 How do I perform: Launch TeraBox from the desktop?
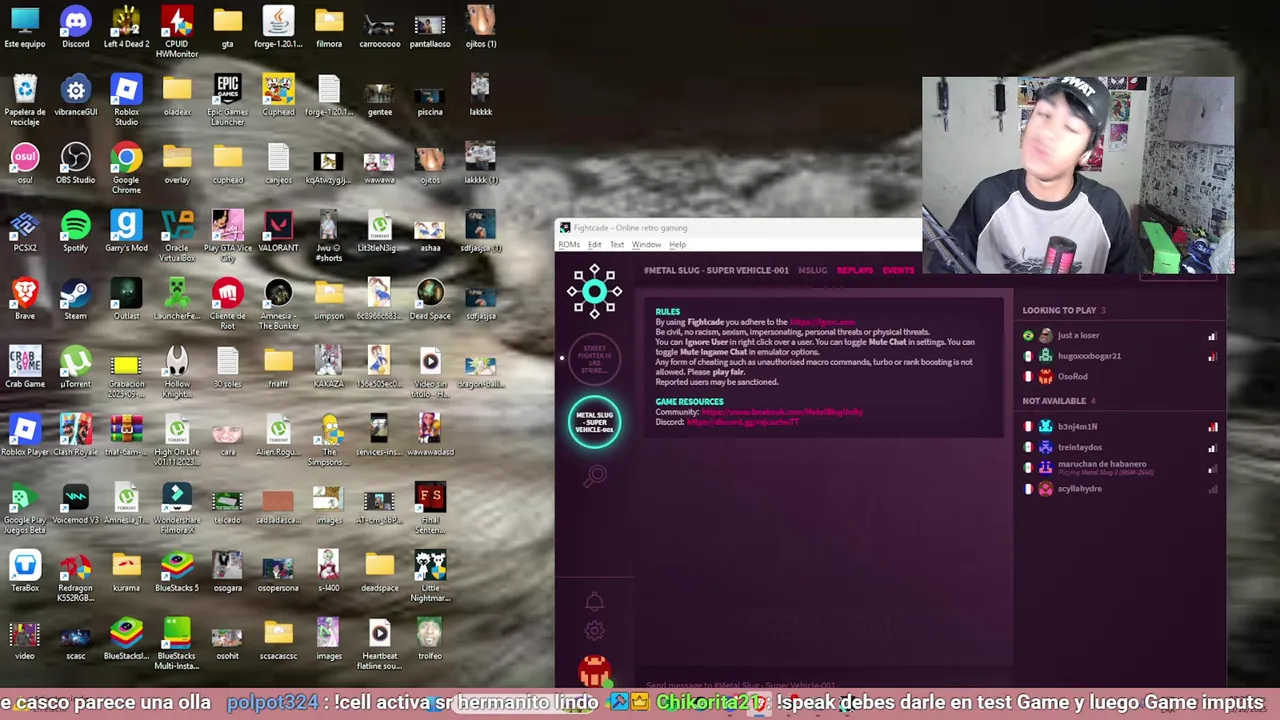click(25, 572)
